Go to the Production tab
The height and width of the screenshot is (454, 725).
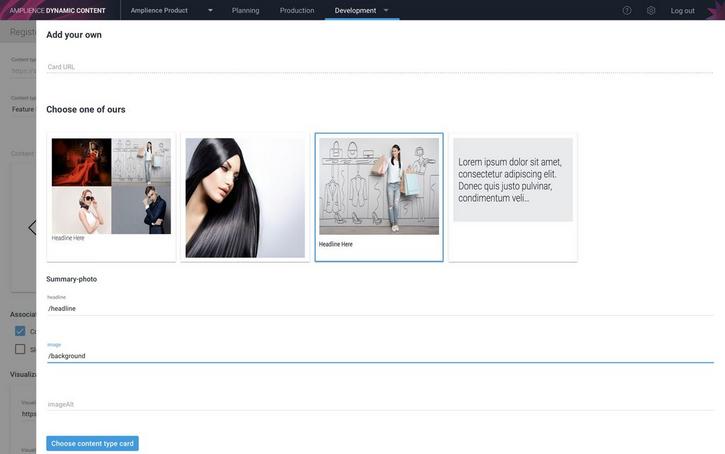click(x=297, y=10)
